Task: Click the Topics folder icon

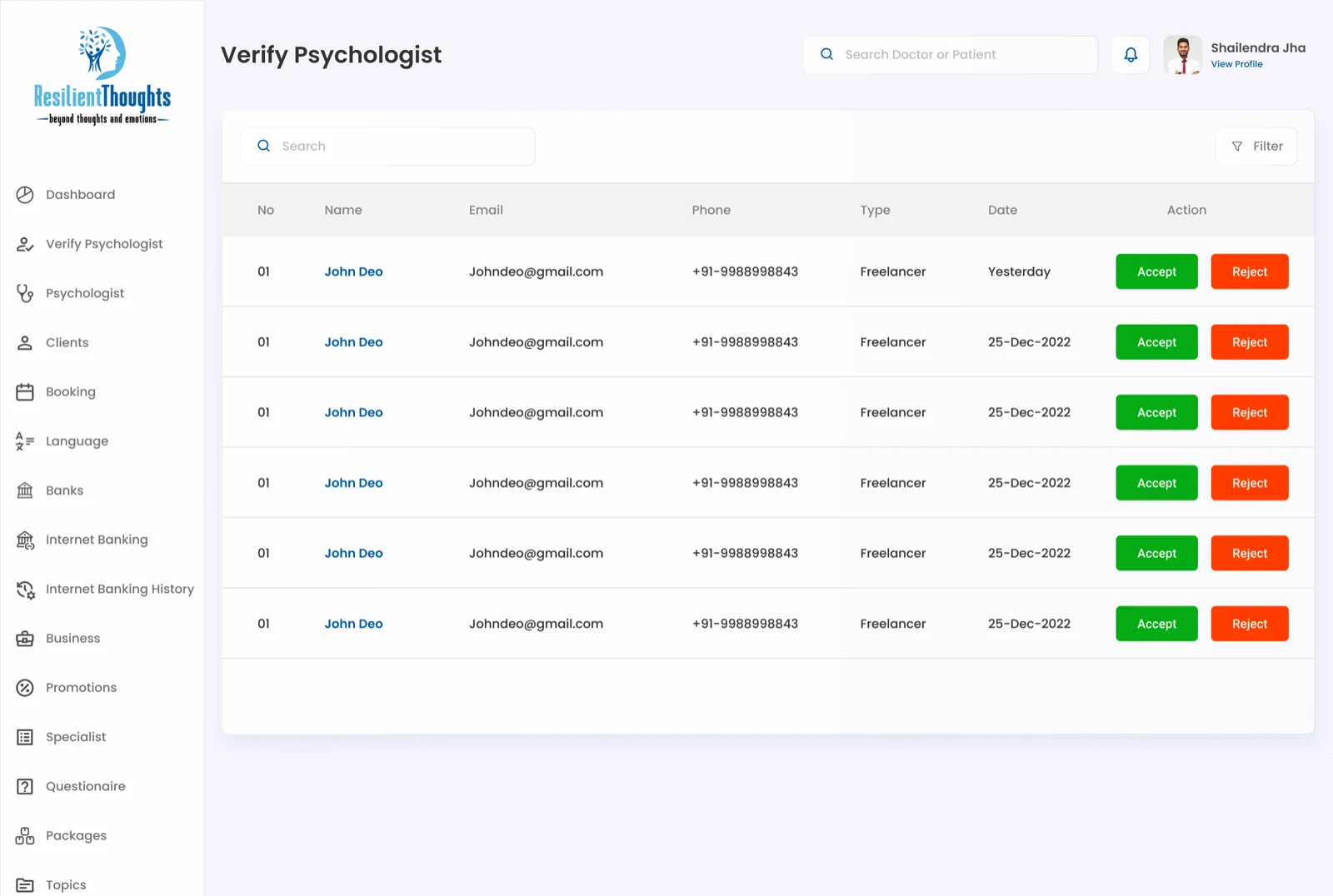Action: point(25,885)
